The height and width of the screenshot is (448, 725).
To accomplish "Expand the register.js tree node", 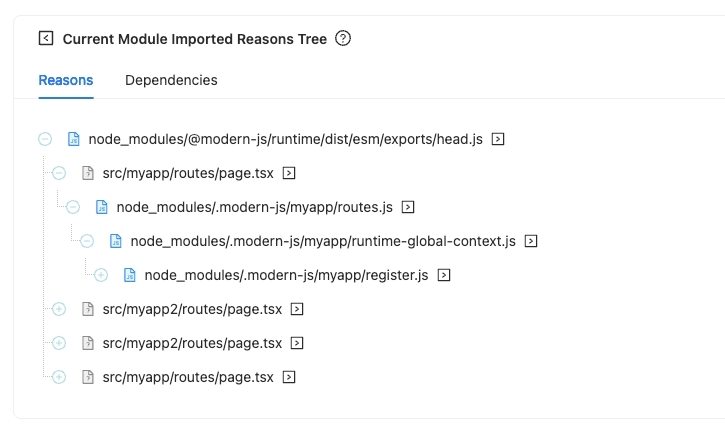I will click(x=101, y=275).
